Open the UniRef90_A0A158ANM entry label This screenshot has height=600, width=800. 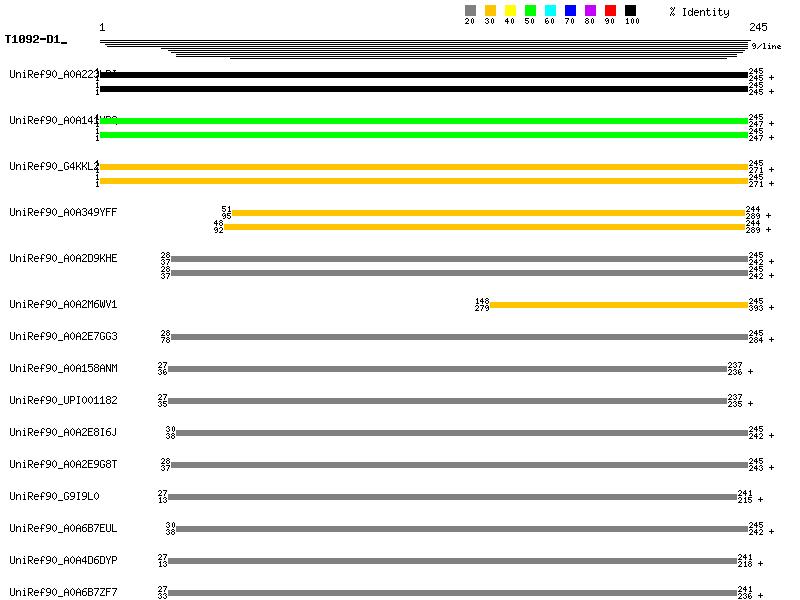coord(63,368)
